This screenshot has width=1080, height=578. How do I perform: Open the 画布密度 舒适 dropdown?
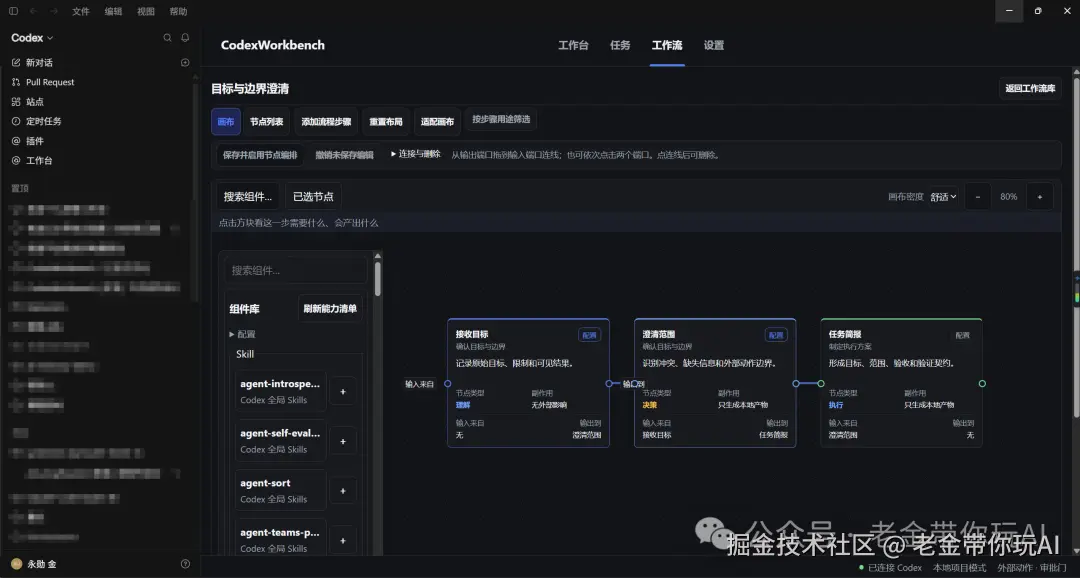pos(943,197)
